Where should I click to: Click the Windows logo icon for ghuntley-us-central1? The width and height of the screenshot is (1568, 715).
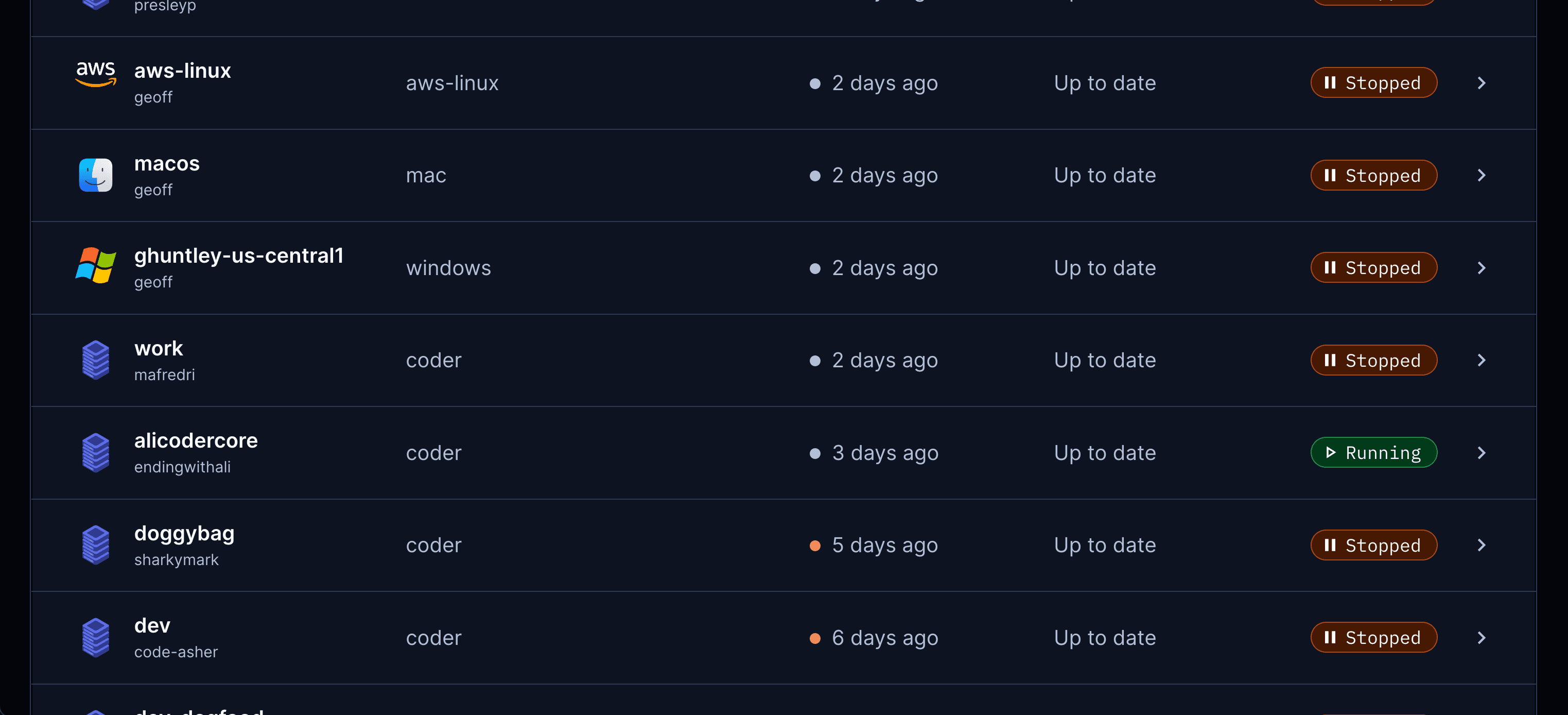point(96,265)
